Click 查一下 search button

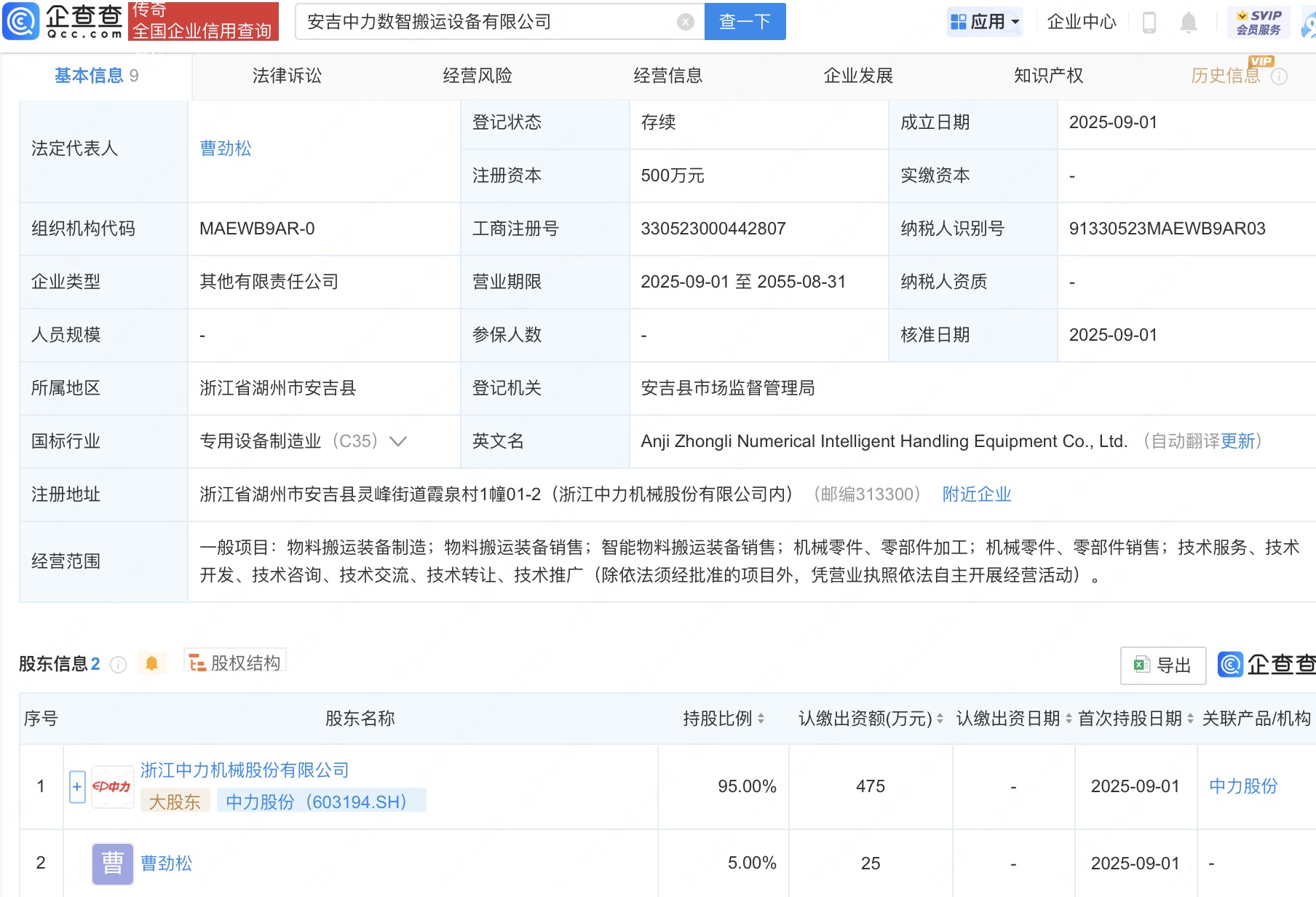point(745,22)
